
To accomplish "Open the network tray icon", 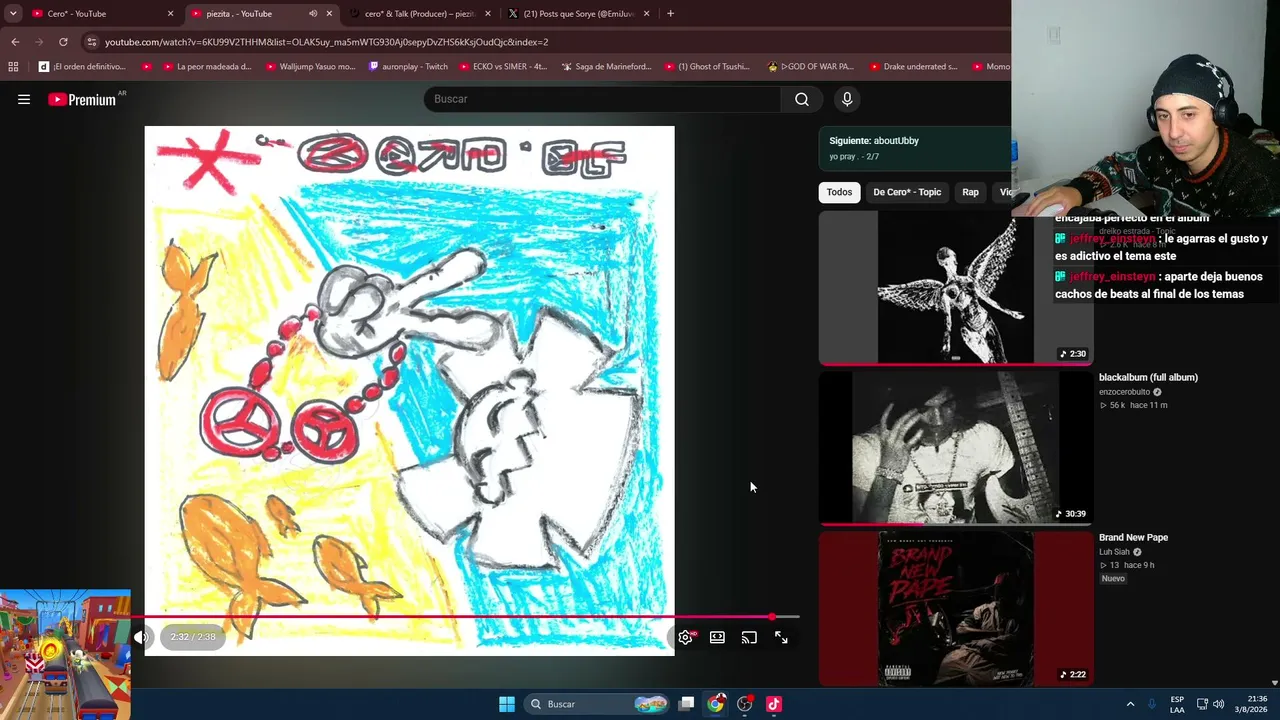I will (x=1202, y=704).
